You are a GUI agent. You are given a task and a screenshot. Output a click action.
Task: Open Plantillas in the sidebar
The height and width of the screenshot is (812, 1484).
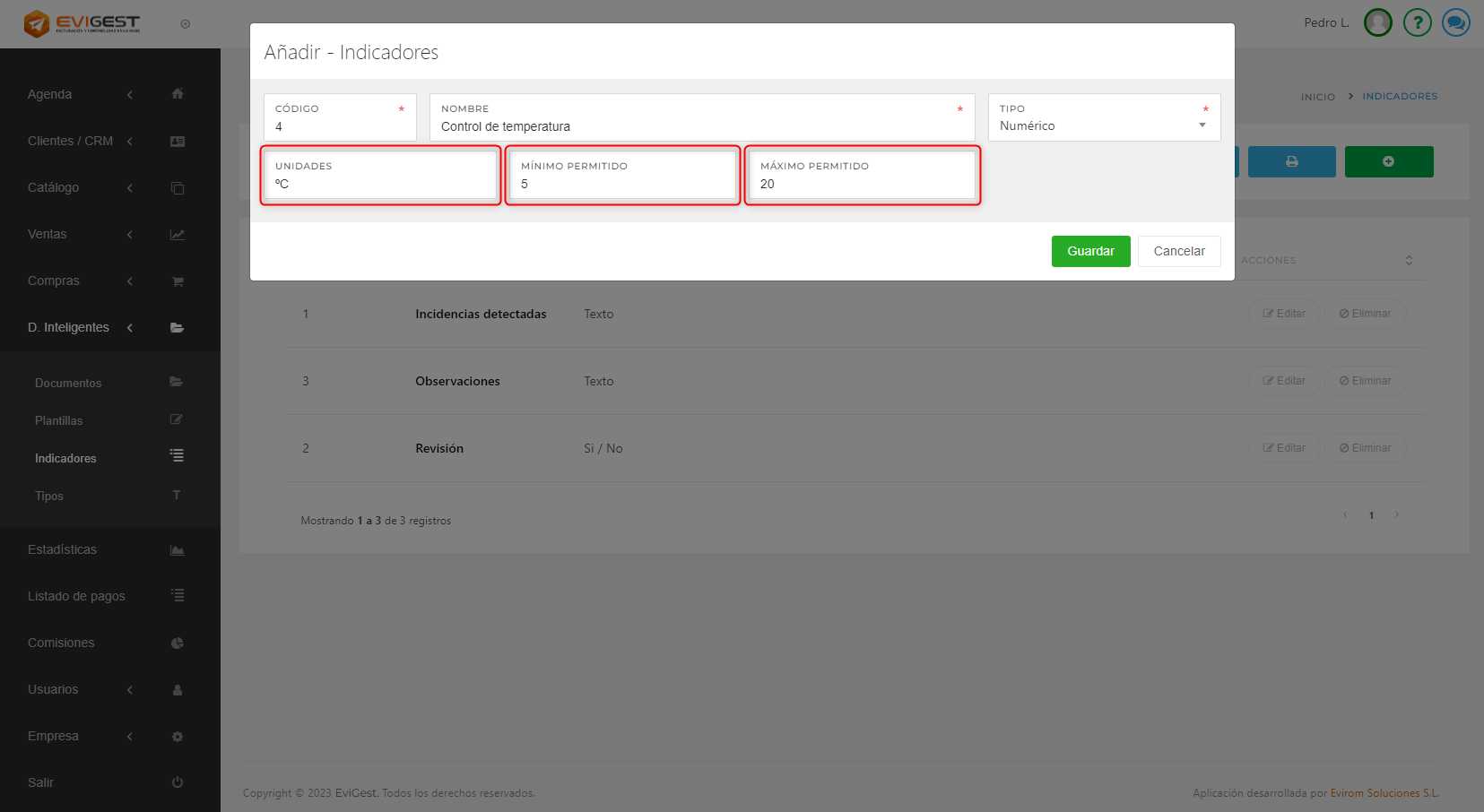(x=59, y=420)
